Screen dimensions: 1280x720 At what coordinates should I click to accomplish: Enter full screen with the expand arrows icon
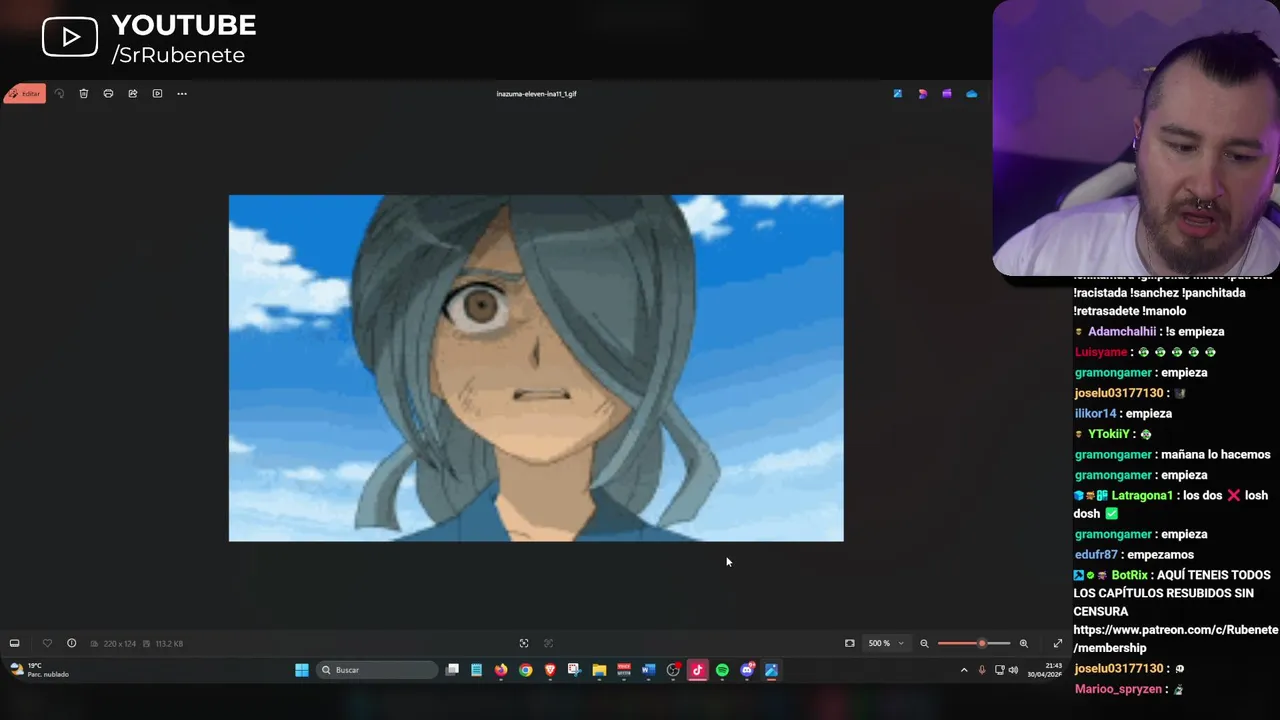pos(1058,643)
